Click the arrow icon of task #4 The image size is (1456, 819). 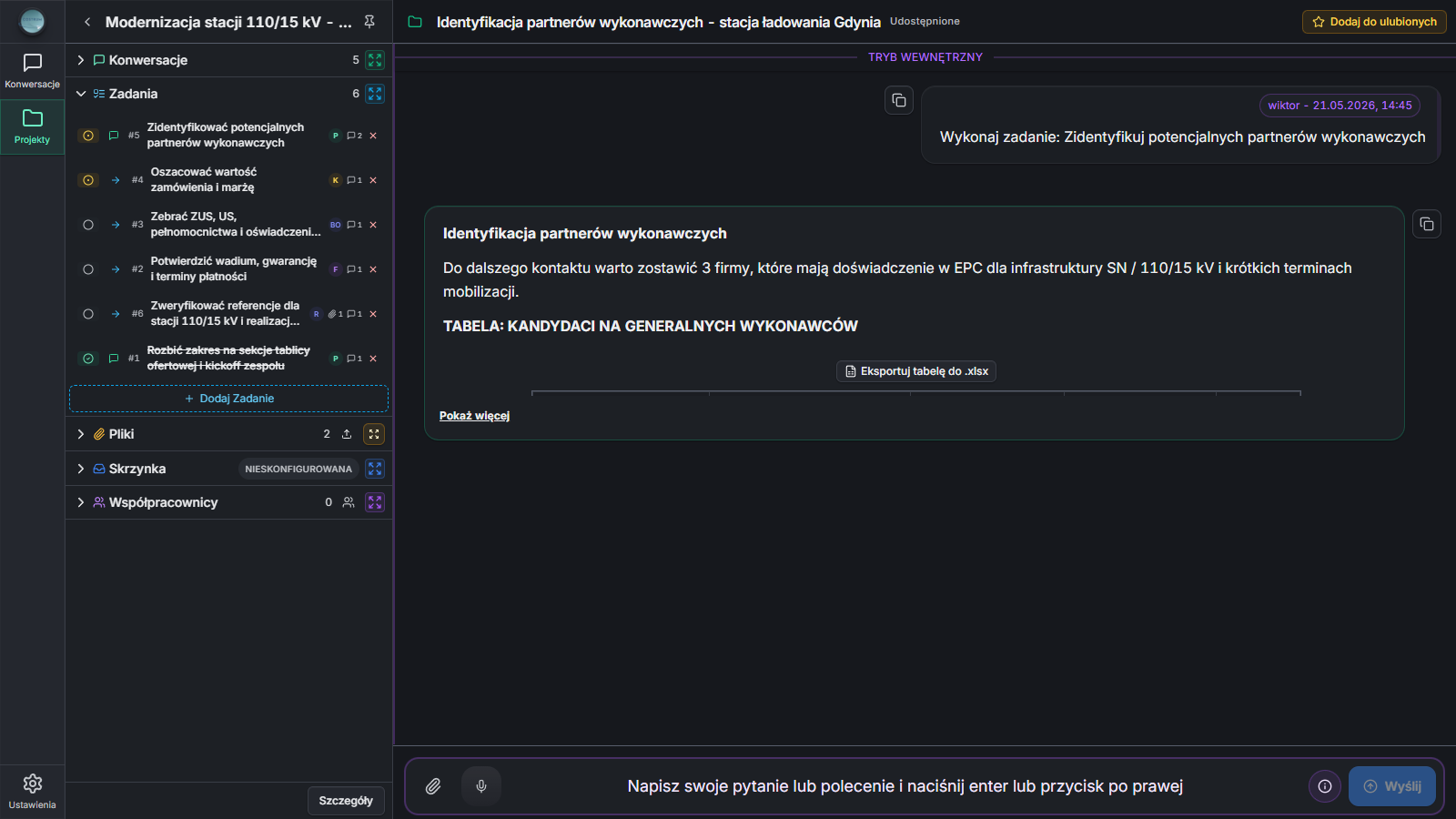pyautogui.click(x=116, y=180)
